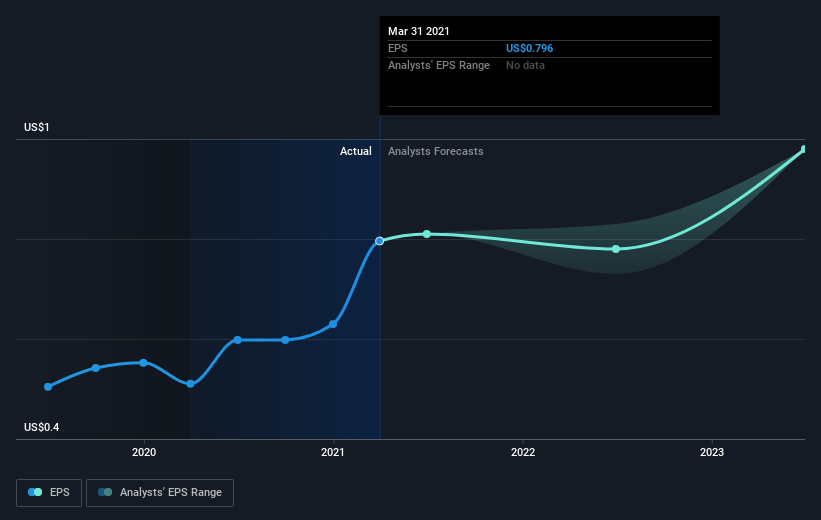Select the EPS data point above 2020

click(143, 363)
